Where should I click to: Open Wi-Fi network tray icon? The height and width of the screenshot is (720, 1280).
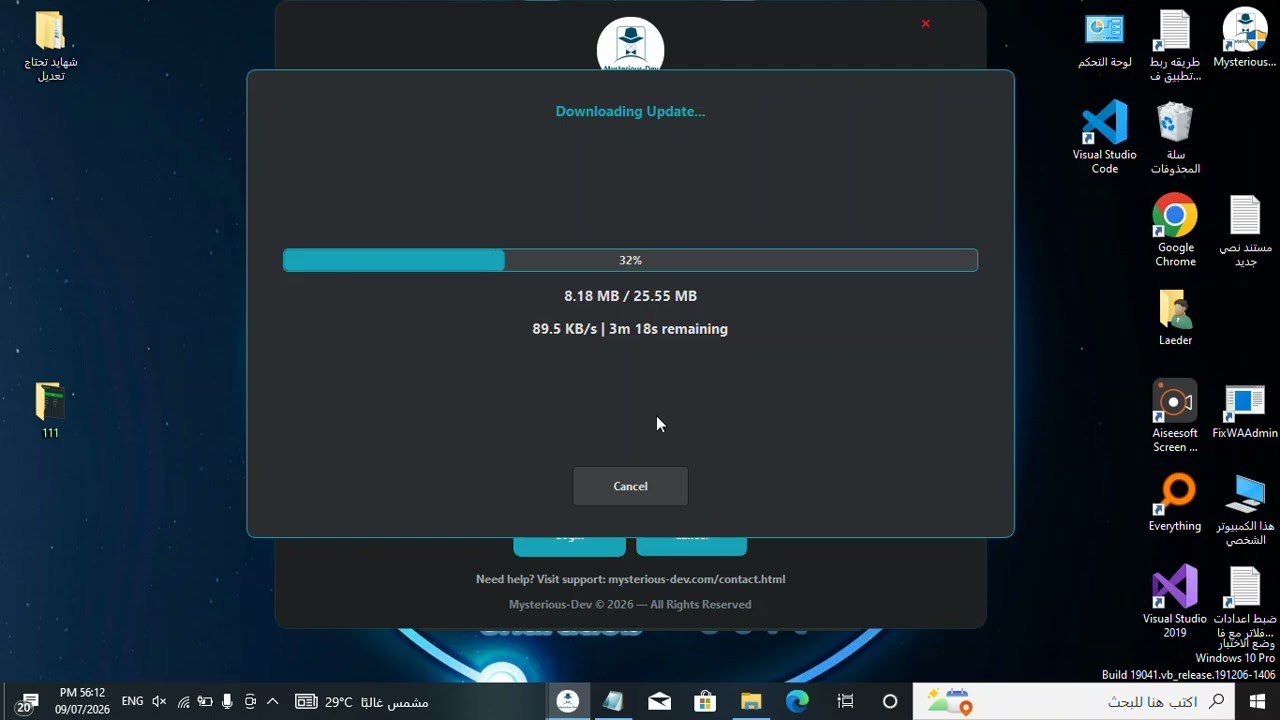(x=183, y=702)
